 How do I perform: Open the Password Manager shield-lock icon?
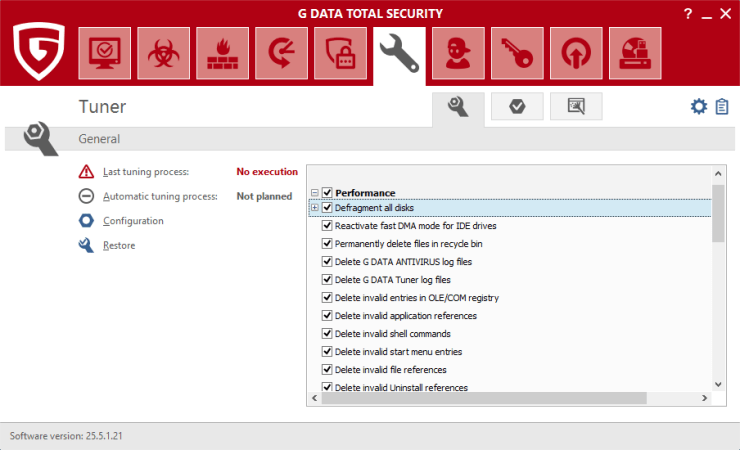[x=340, y=53]
